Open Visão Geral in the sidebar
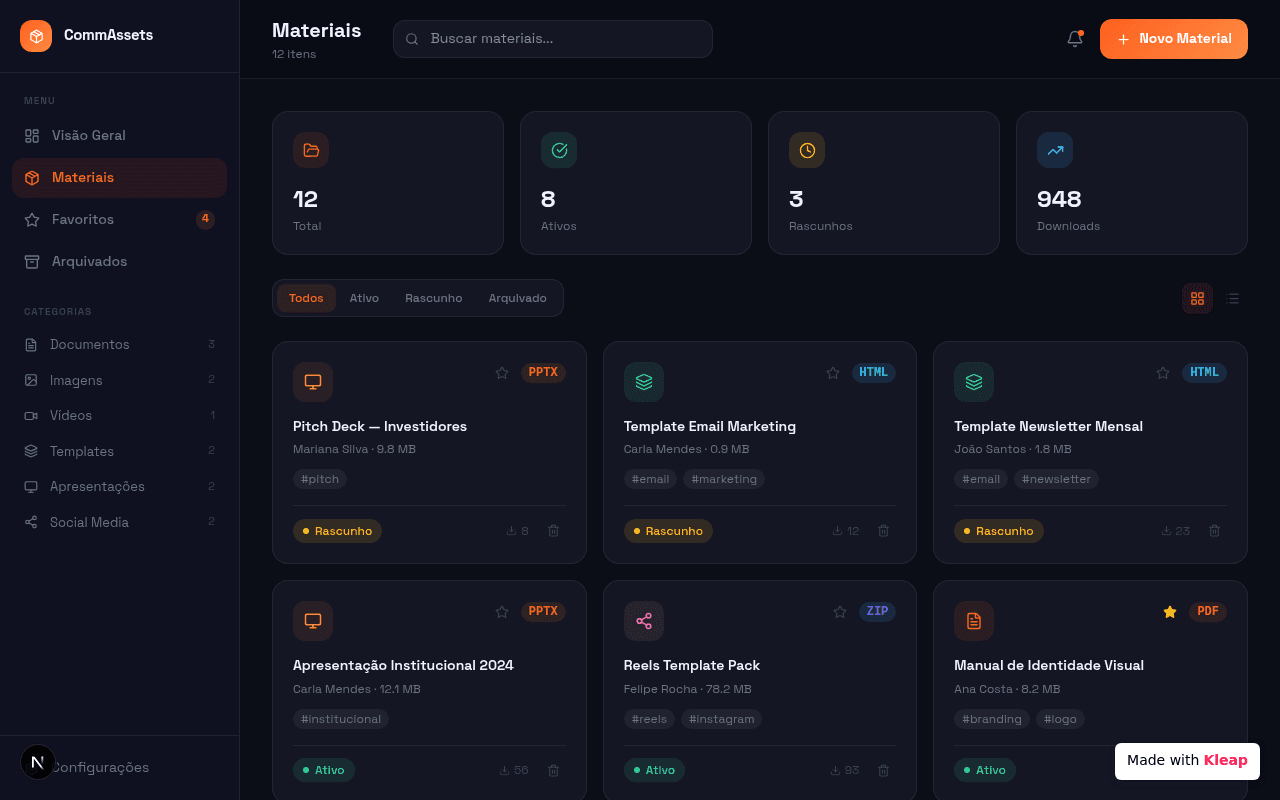Screen dimensions: 1280x800 pyautogui.click(x=120, y=135)
